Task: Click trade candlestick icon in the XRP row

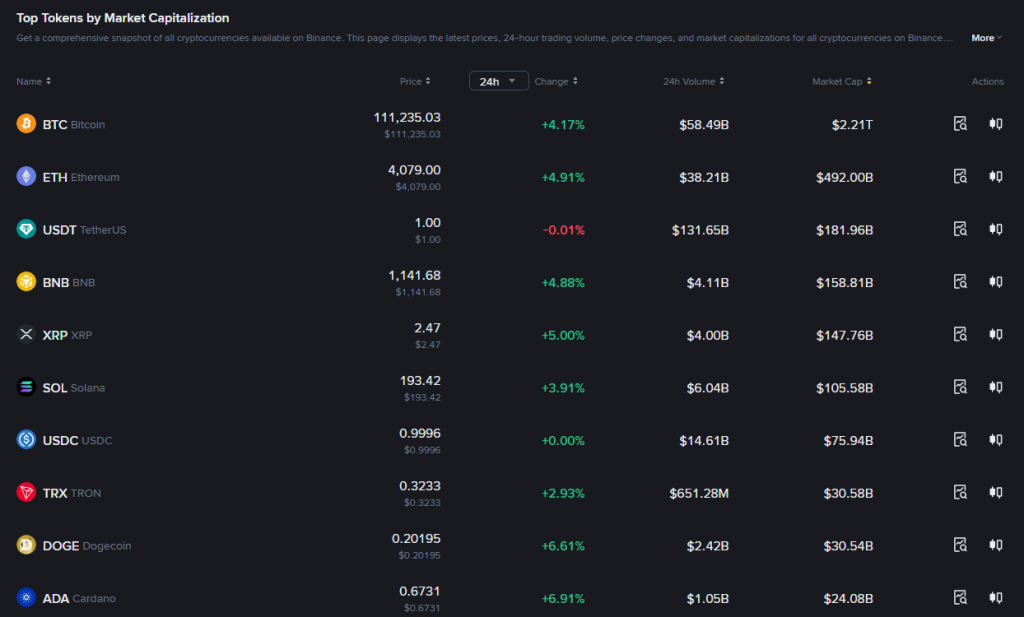Action: (995, 334)
